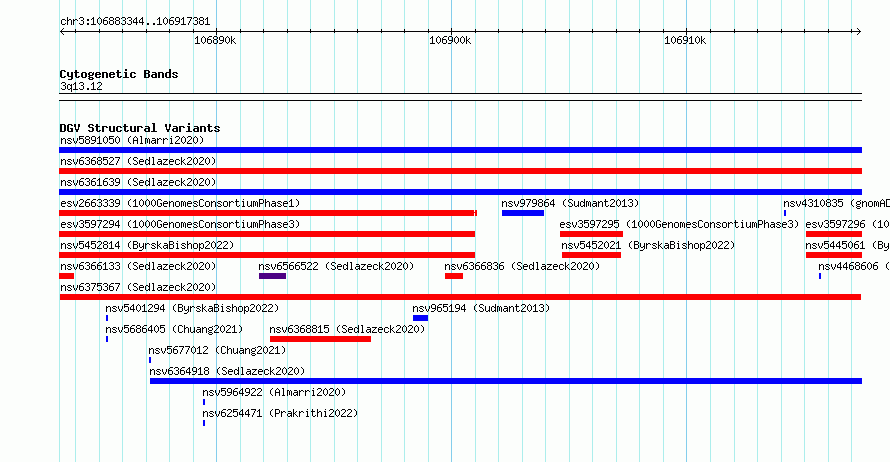Select the nsv6364918 long blue bar

pyautogui.click(x=506, y=381)
